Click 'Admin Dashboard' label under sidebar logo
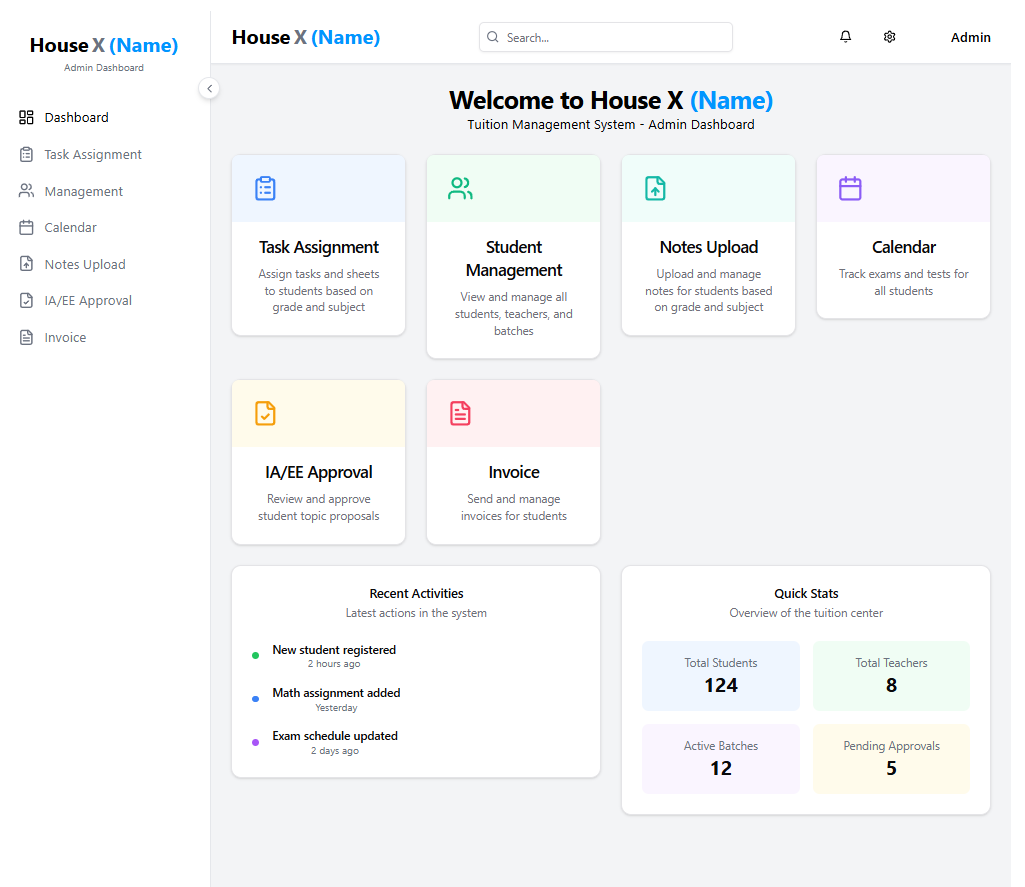 104,67
